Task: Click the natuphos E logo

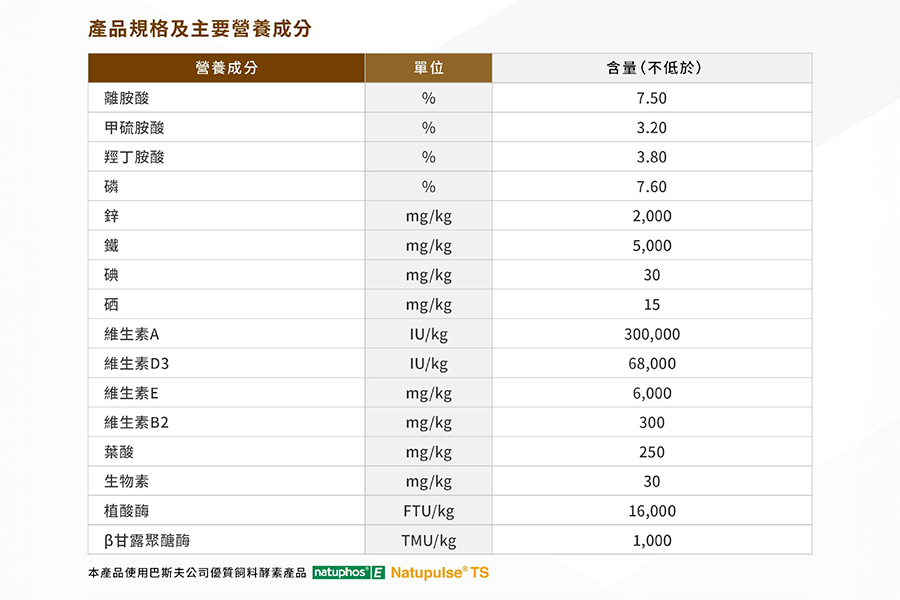Action: point(348,573)
